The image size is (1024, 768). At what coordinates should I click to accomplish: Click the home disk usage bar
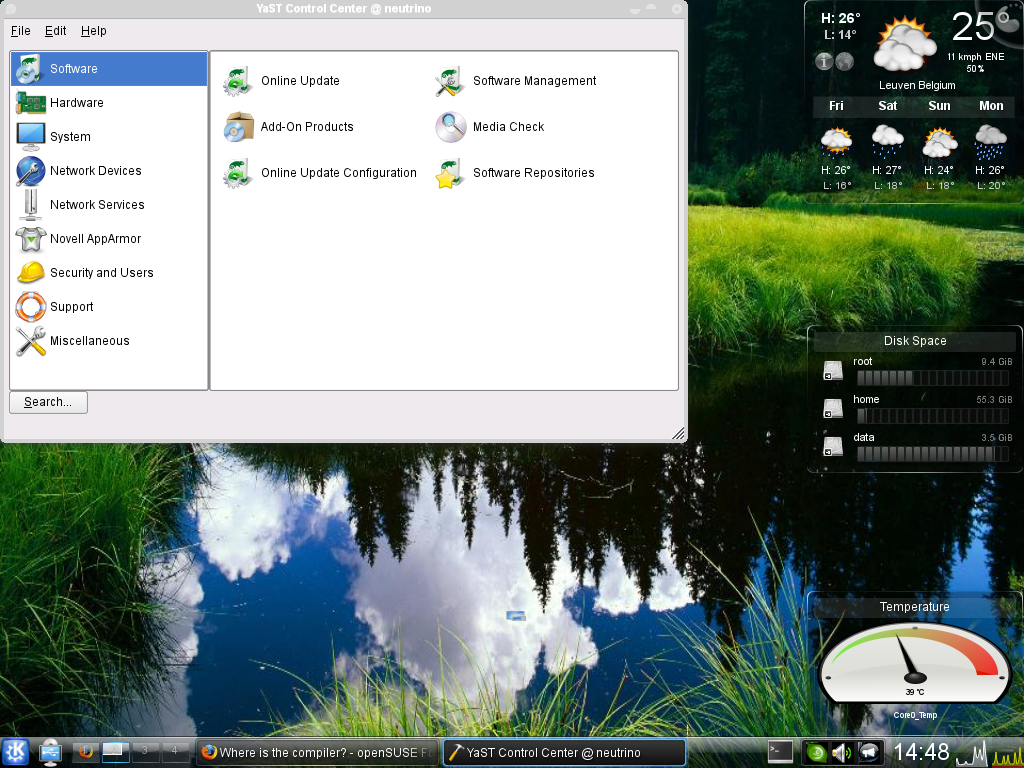932,415
